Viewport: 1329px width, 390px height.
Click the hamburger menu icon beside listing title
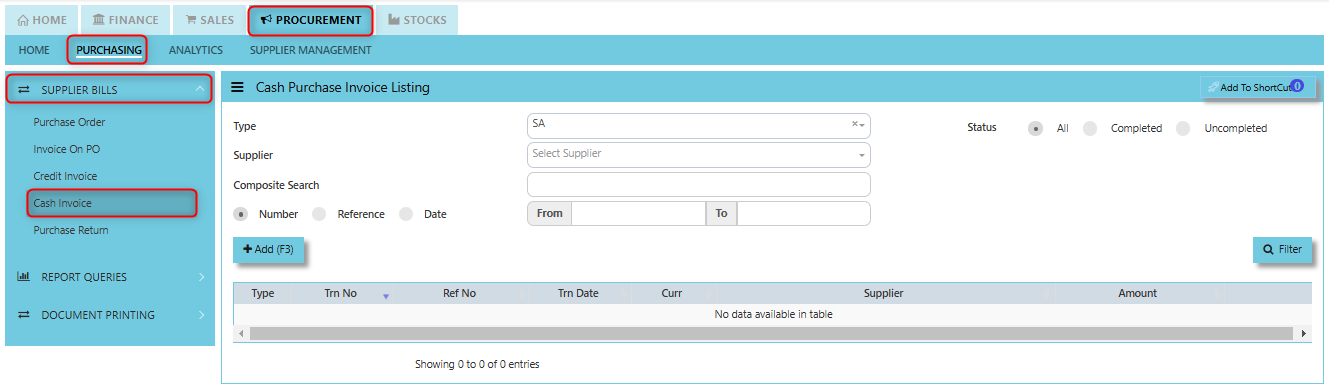pos(238,87)
